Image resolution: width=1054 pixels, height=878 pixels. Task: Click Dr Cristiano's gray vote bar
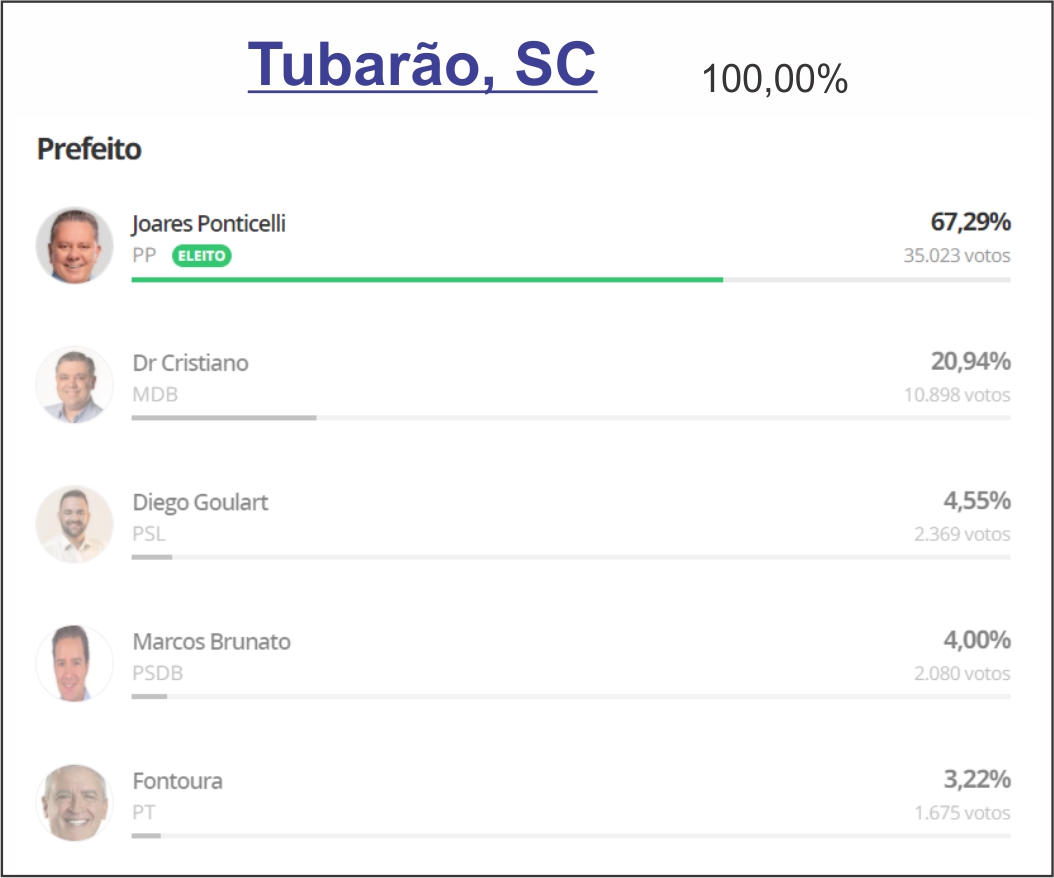click(x=224, y=418)
